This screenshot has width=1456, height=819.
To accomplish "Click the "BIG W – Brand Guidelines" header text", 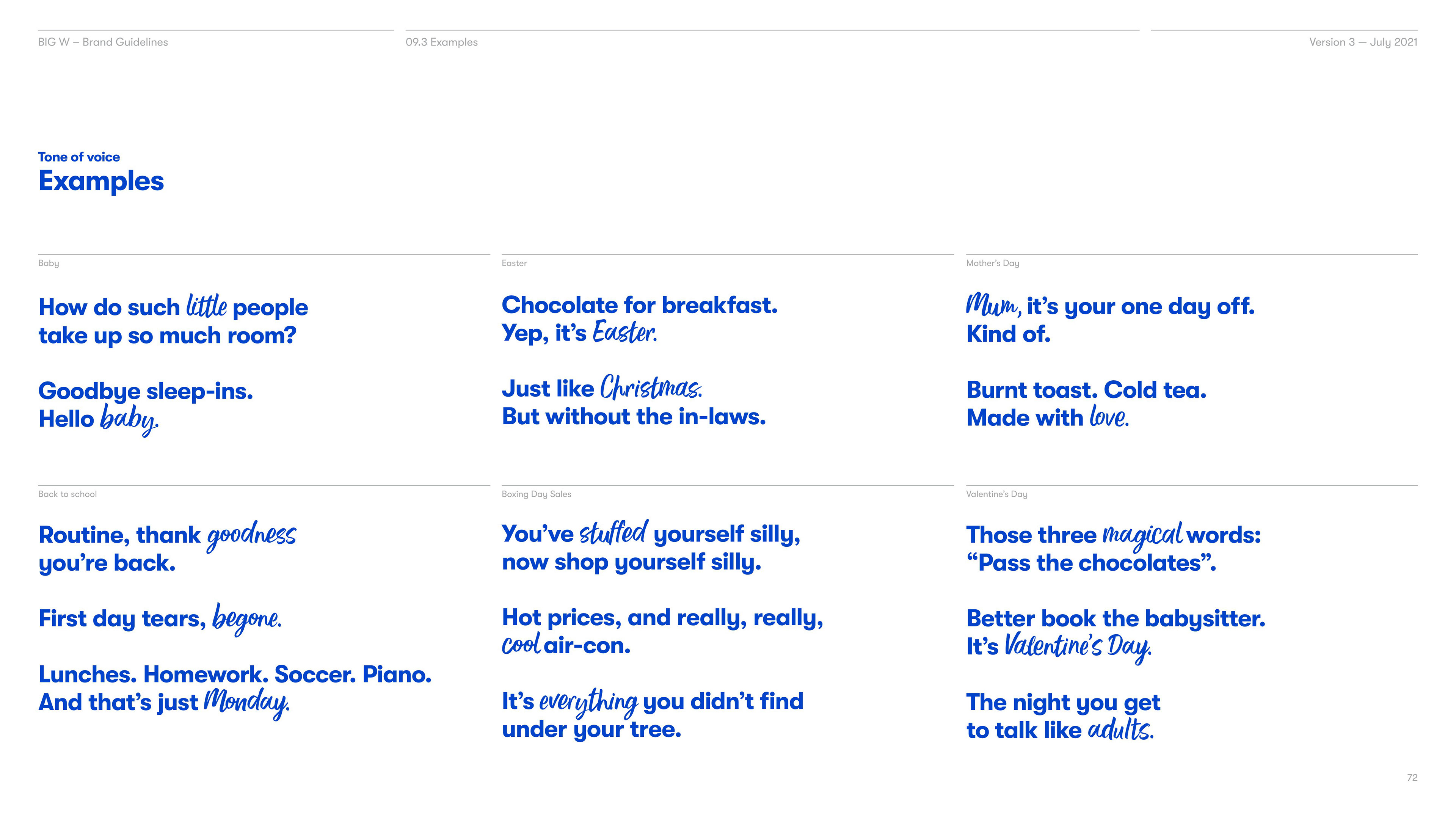I will click(103, 42).
